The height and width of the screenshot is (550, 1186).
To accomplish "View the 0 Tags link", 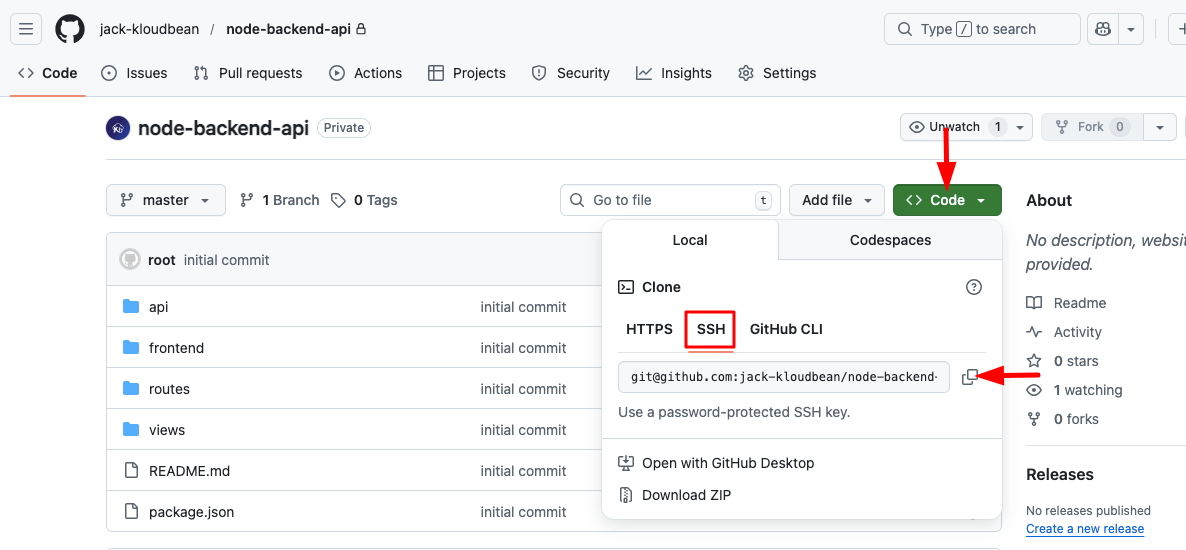I will pos(365,200).
